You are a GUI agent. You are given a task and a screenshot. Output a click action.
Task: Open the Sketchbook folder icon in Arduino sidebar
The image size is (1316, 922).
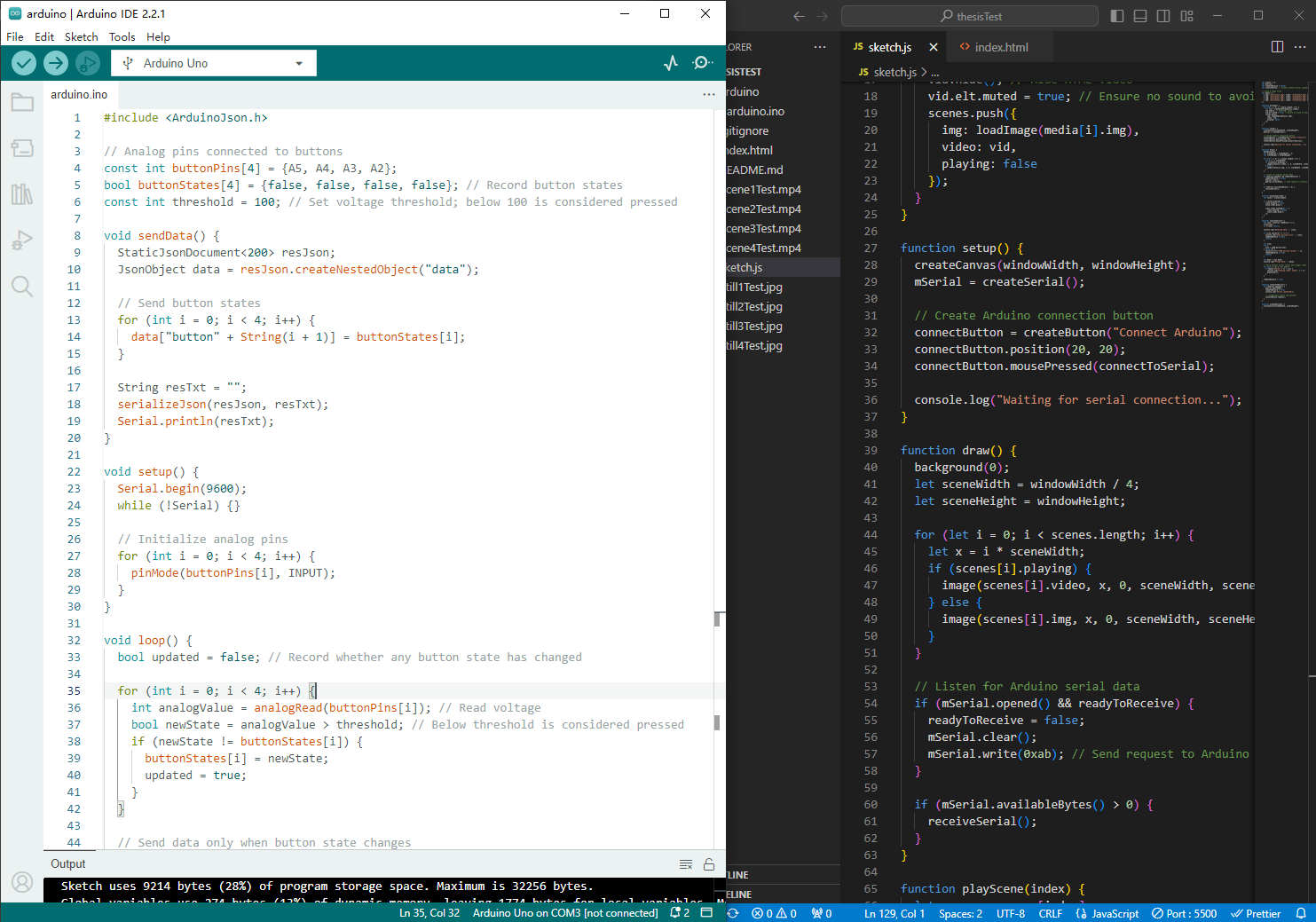click(22, 103)
